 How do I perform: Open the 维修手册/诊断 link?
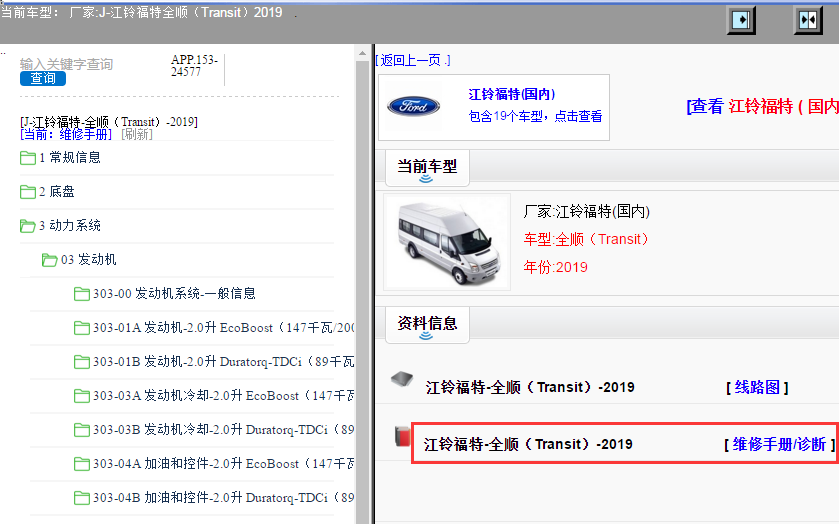point(779,444)
